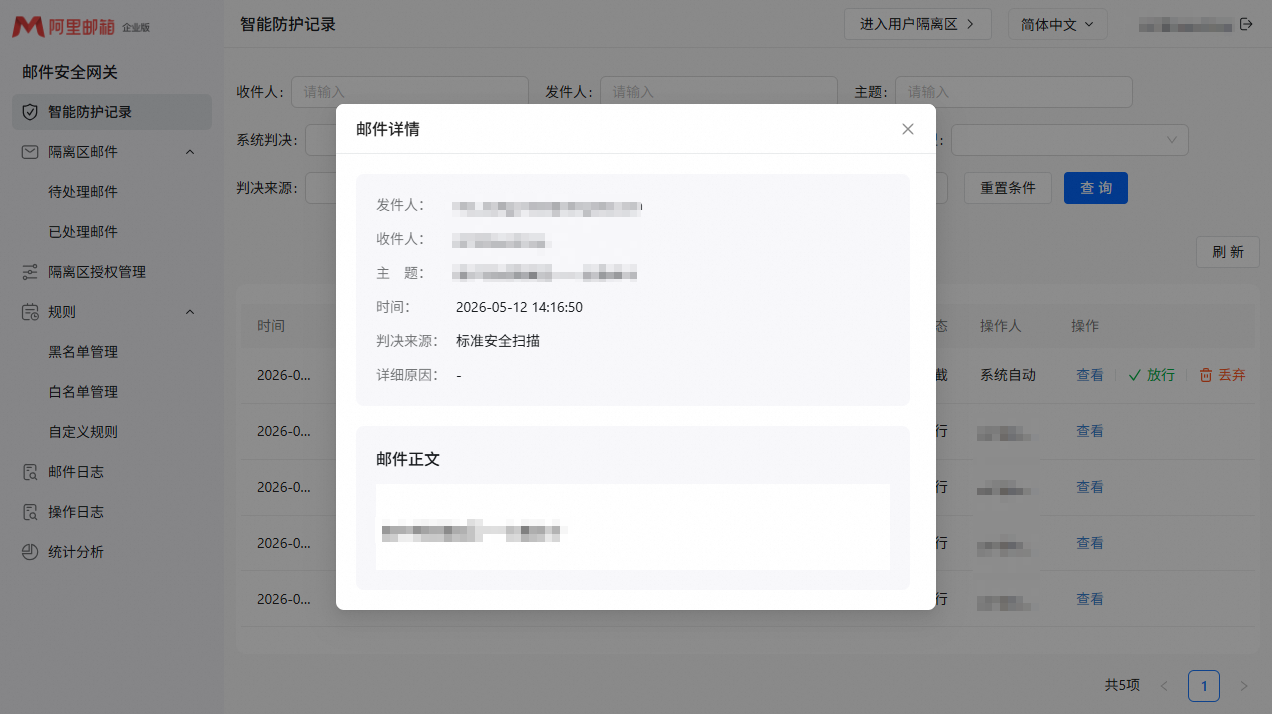Click the 阿里邮箱 logo icon
This screenshot has height=714, width=1272.
click(x=27, y=27)
